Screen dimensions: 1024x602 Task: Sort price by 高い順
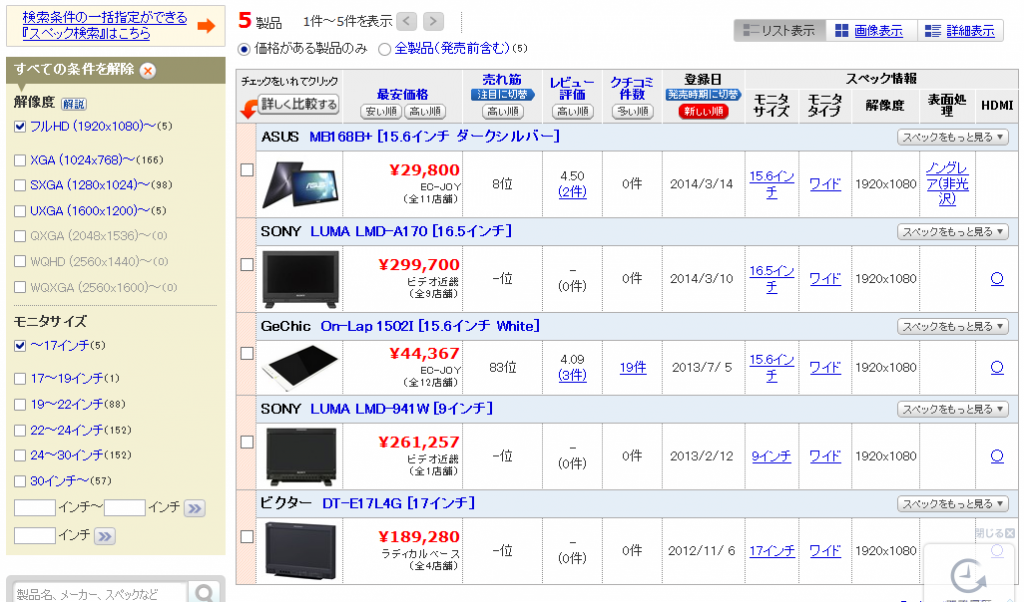tap(425, 112)
